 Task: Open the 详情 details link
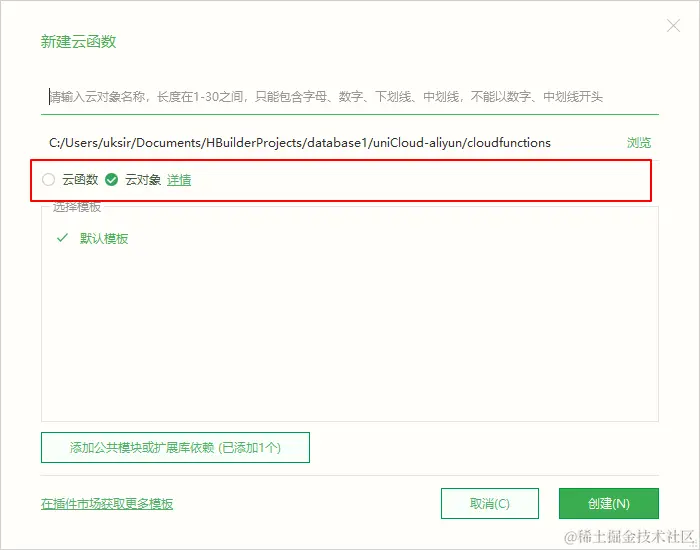pyautogui.click(x=179, y=180)
